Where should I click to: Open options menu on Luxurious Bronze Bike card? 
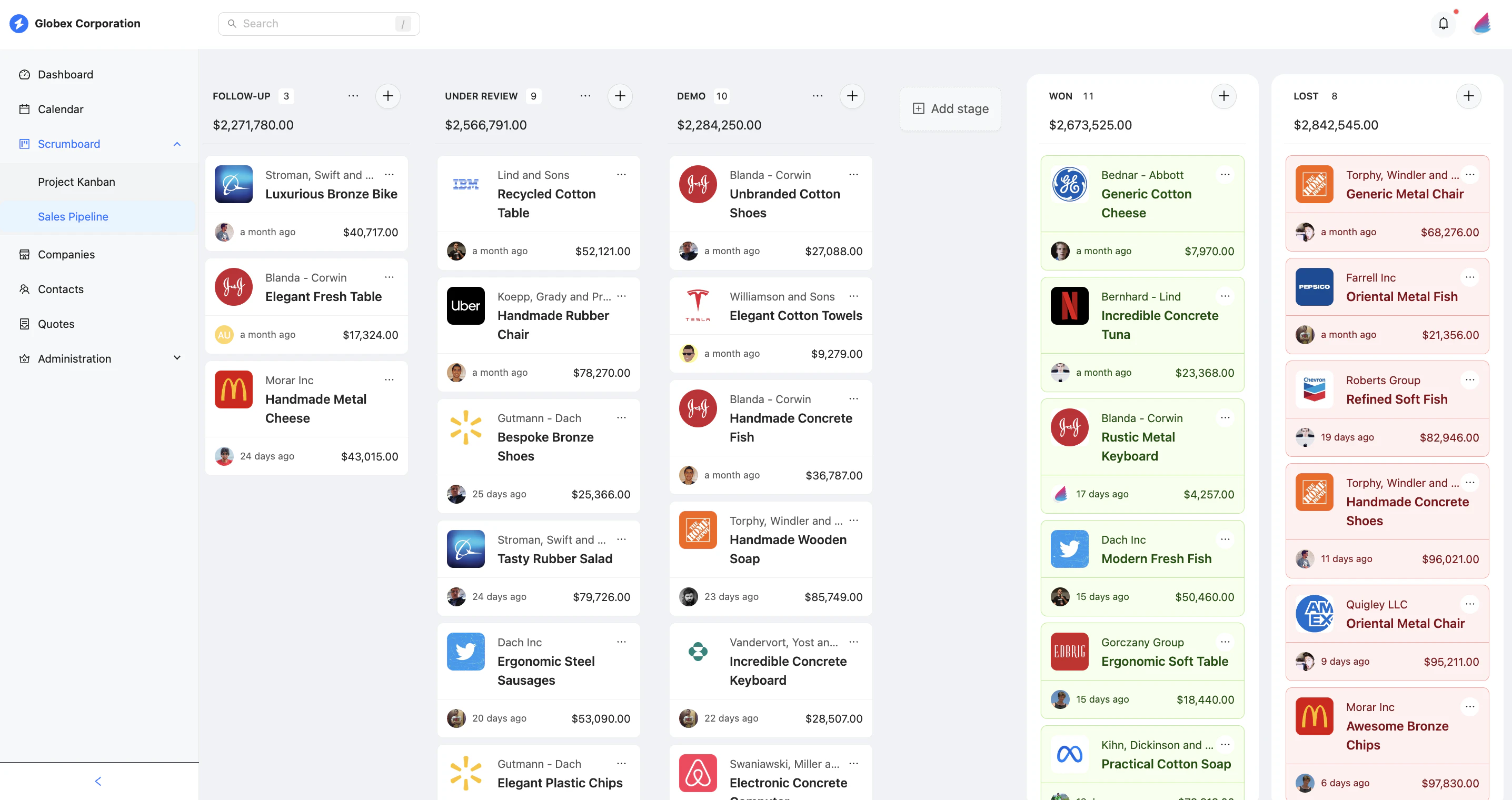coord(389,174)
